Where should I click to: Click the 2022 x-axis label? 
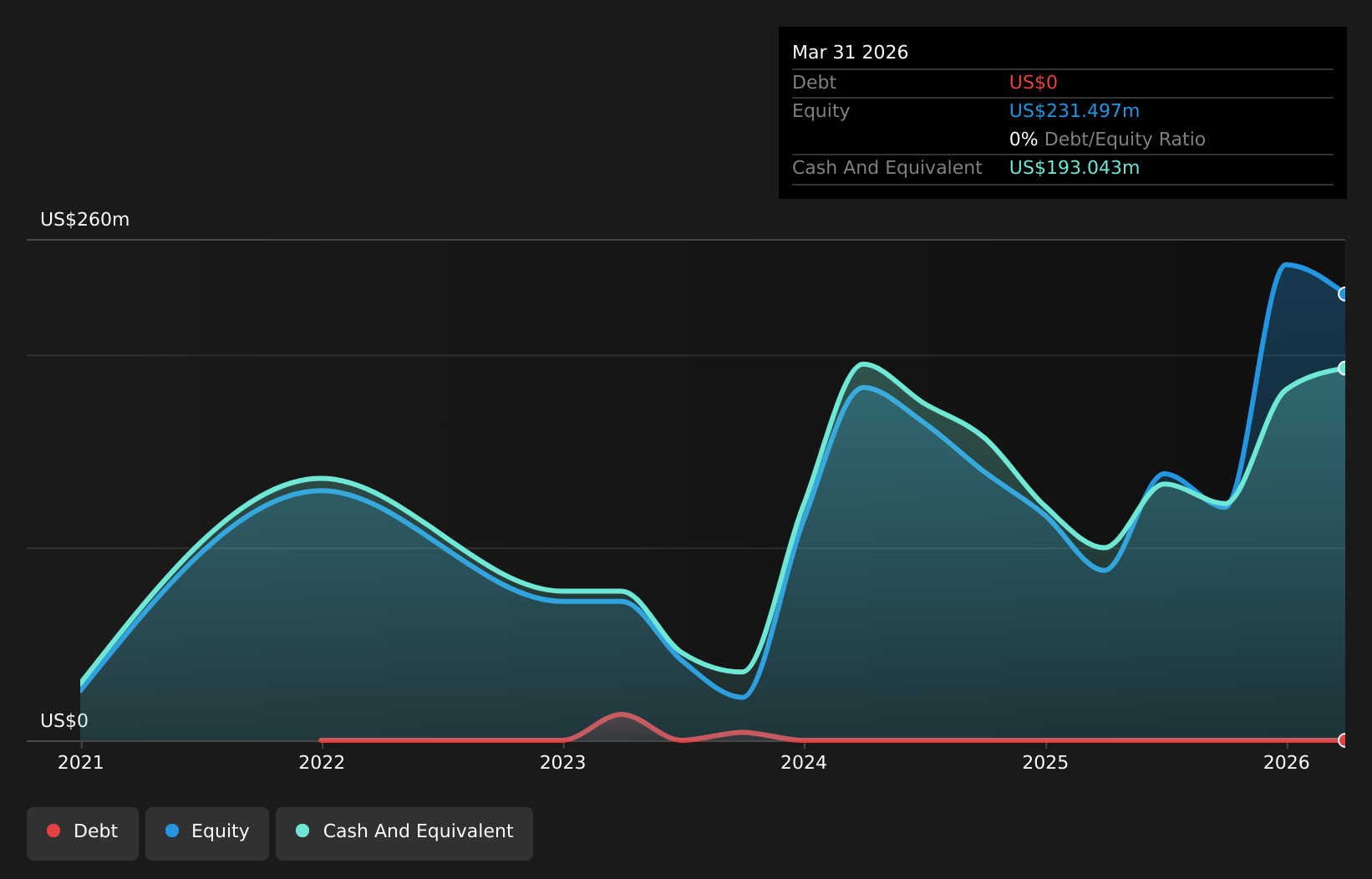point(322,762)
